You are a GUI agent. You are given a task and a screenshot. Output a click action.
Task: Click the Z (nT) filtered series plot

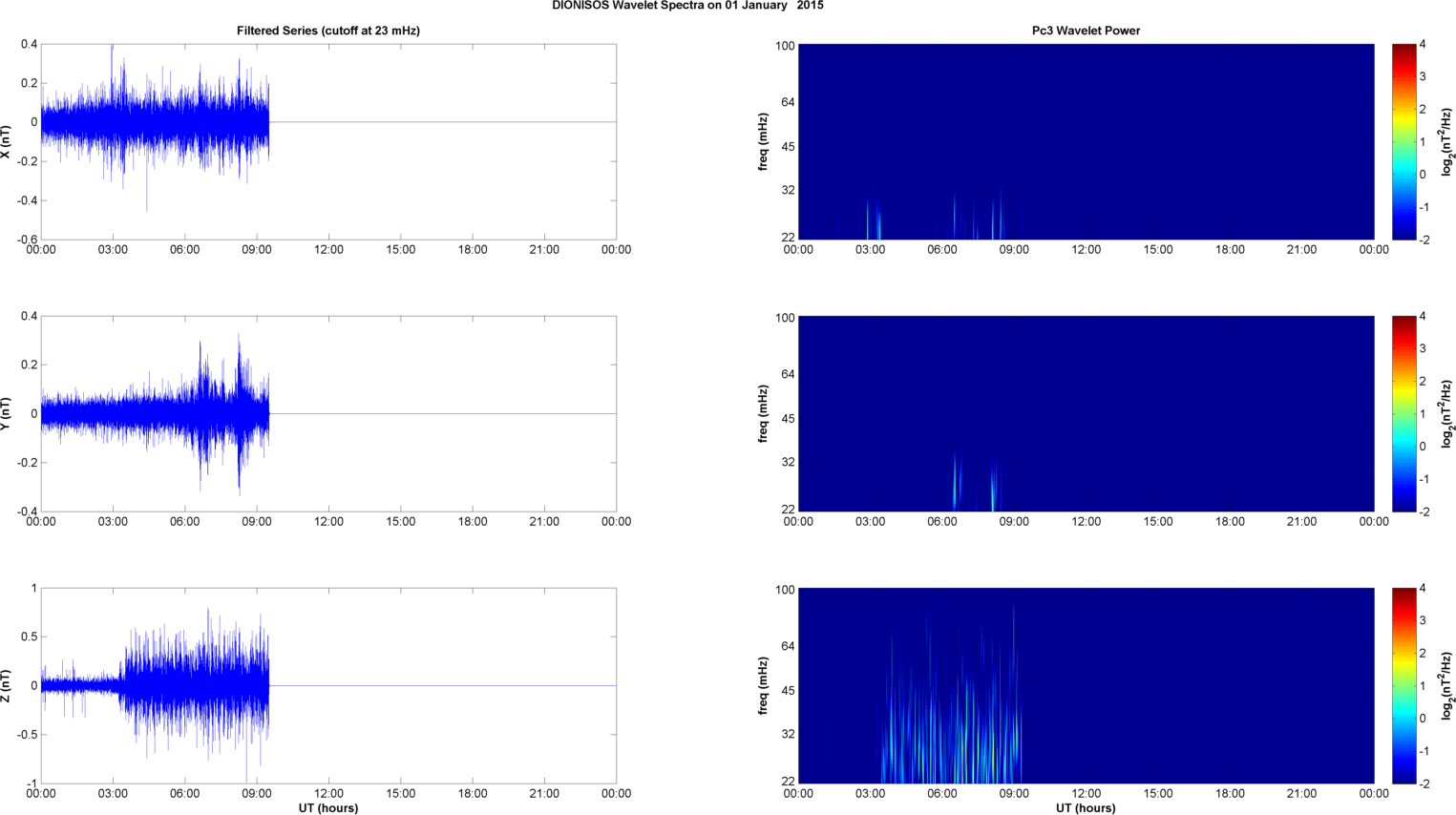pos(328,686)
